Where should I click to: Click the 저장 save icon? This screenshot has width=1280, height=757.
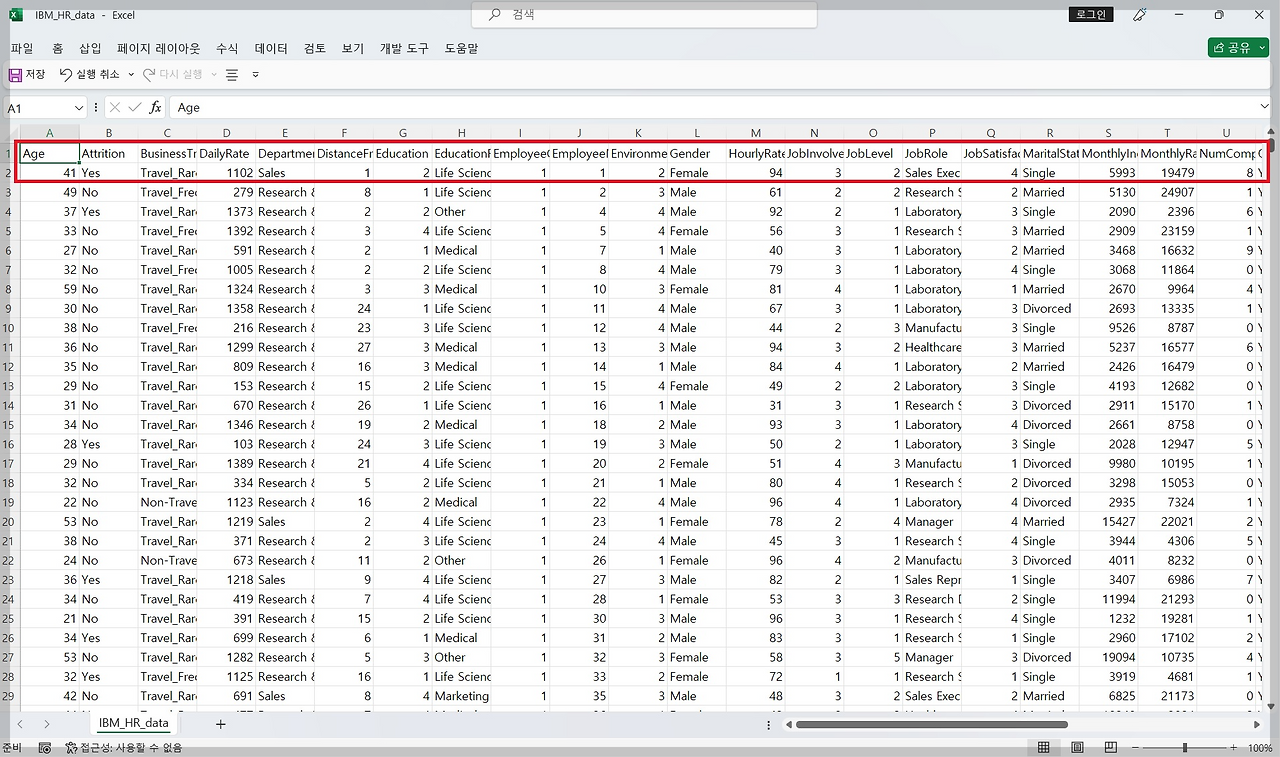click(x=15, y=75)
